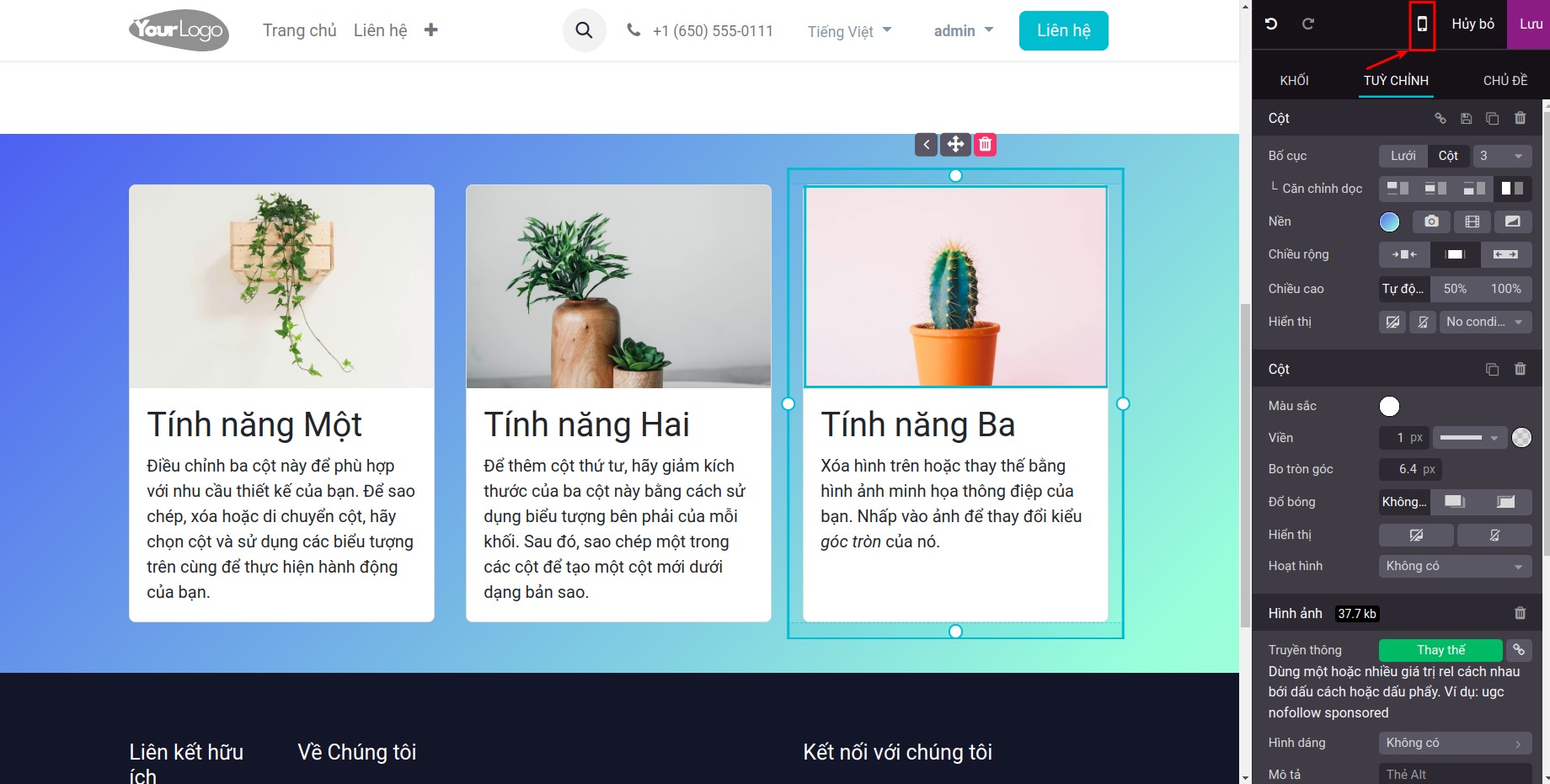
Task: Set height to 100%
Action: [x=1505, y=289]
